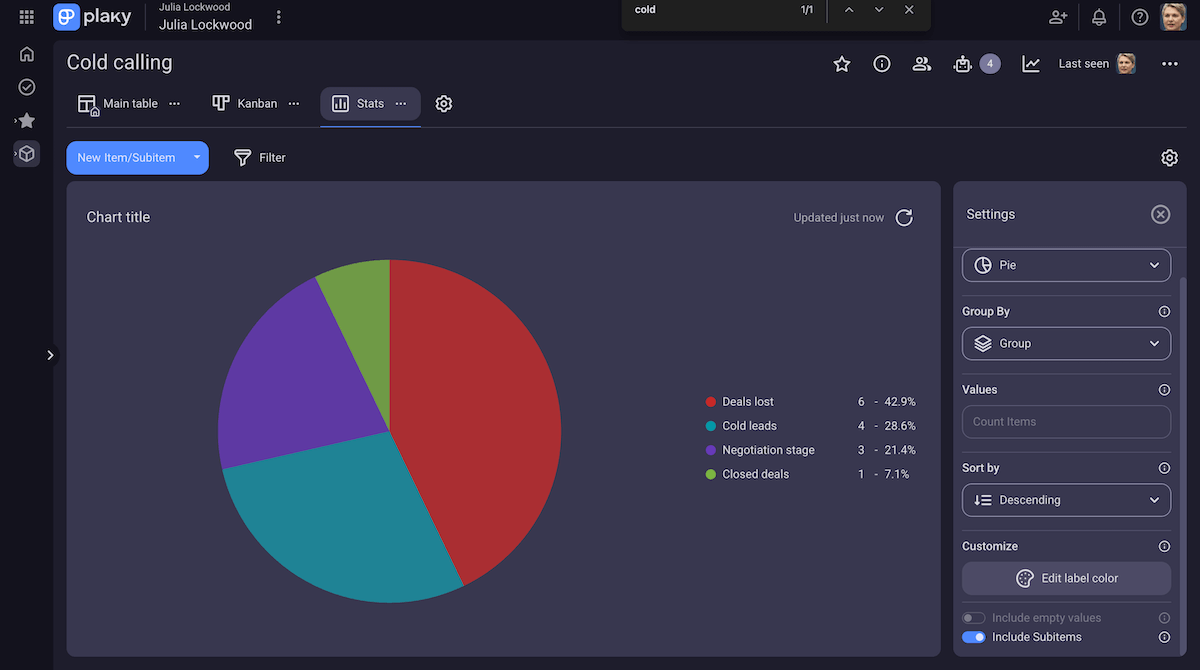The image size is (1200, 670).
Task: Click the Filter button
Action: coord(259,157)
